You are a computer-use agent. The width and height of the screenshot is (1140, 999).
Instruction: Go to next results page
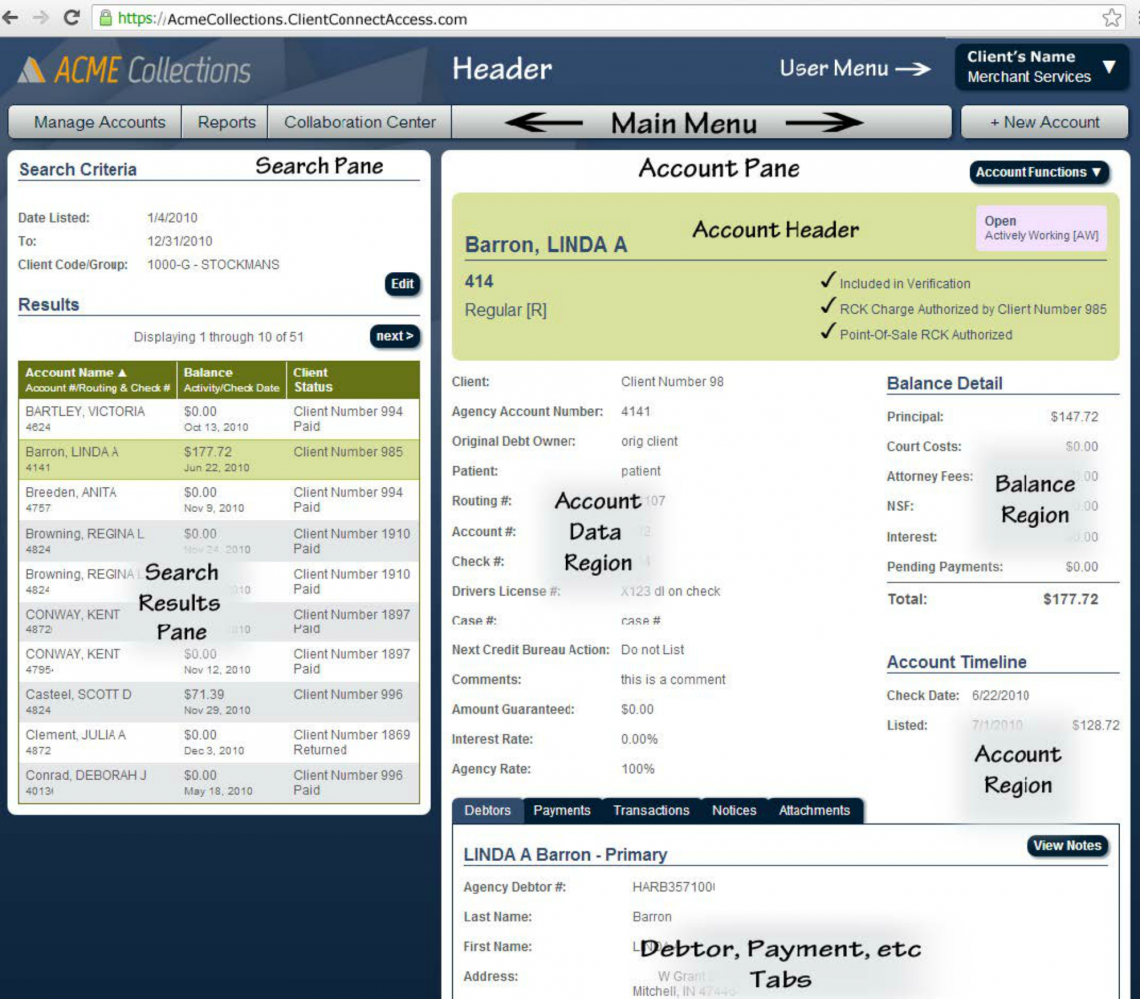[395, 336]
